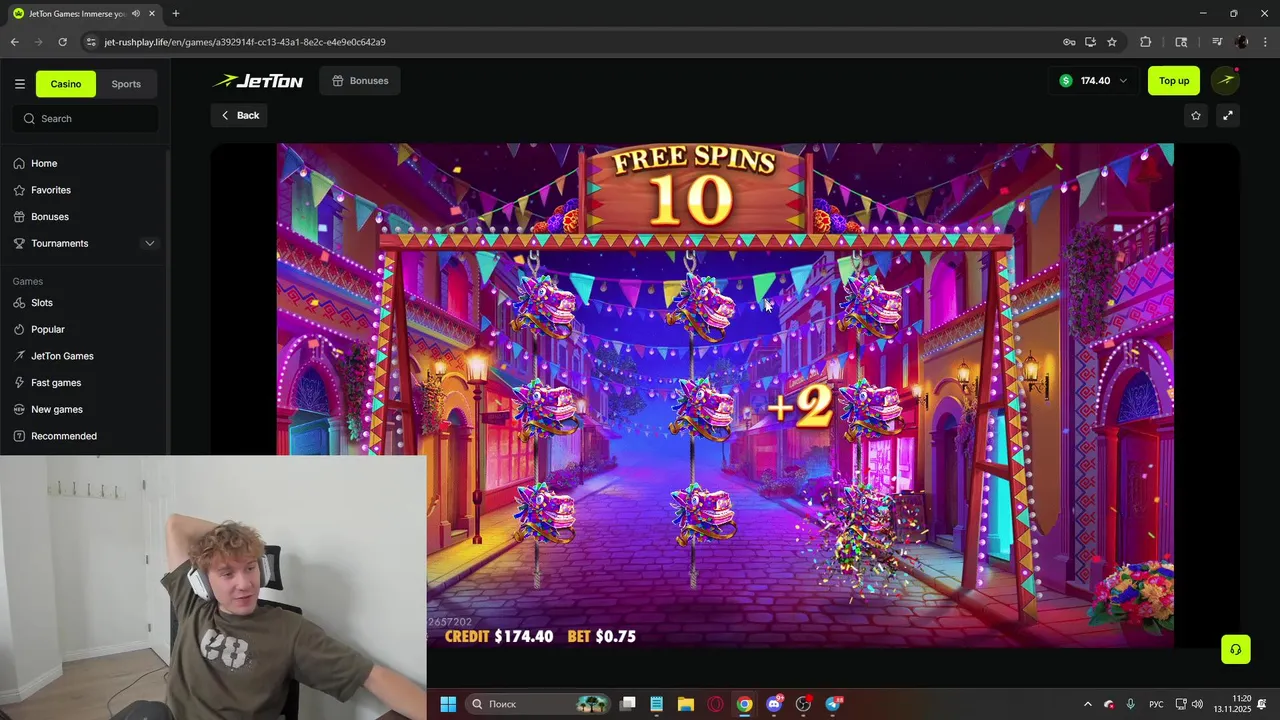The image size is (1280, 720).
Task: Switch to the Casino tab
Action: tap(66, 84)
